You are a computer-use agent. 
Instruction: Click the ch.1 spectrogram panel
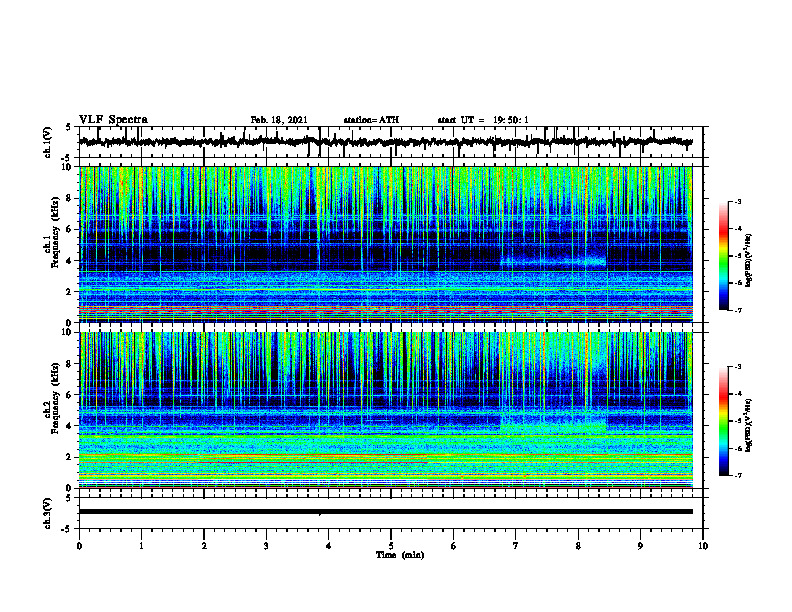pos(386,244)
